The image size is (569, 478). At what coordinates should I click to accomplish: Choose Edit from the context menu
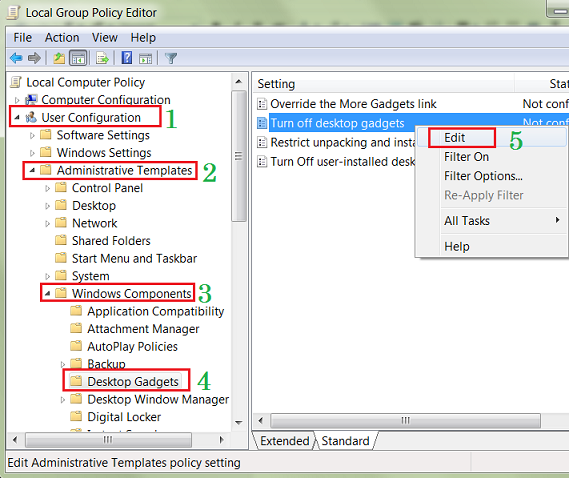[x=492, y=138]
